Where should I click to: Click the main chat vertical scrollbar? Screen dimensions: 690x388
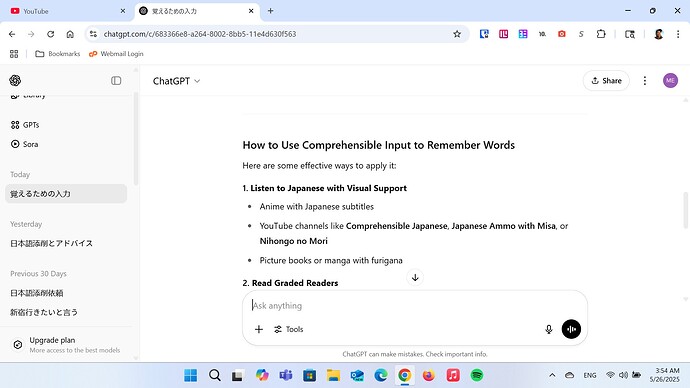(x=685, y=210)
